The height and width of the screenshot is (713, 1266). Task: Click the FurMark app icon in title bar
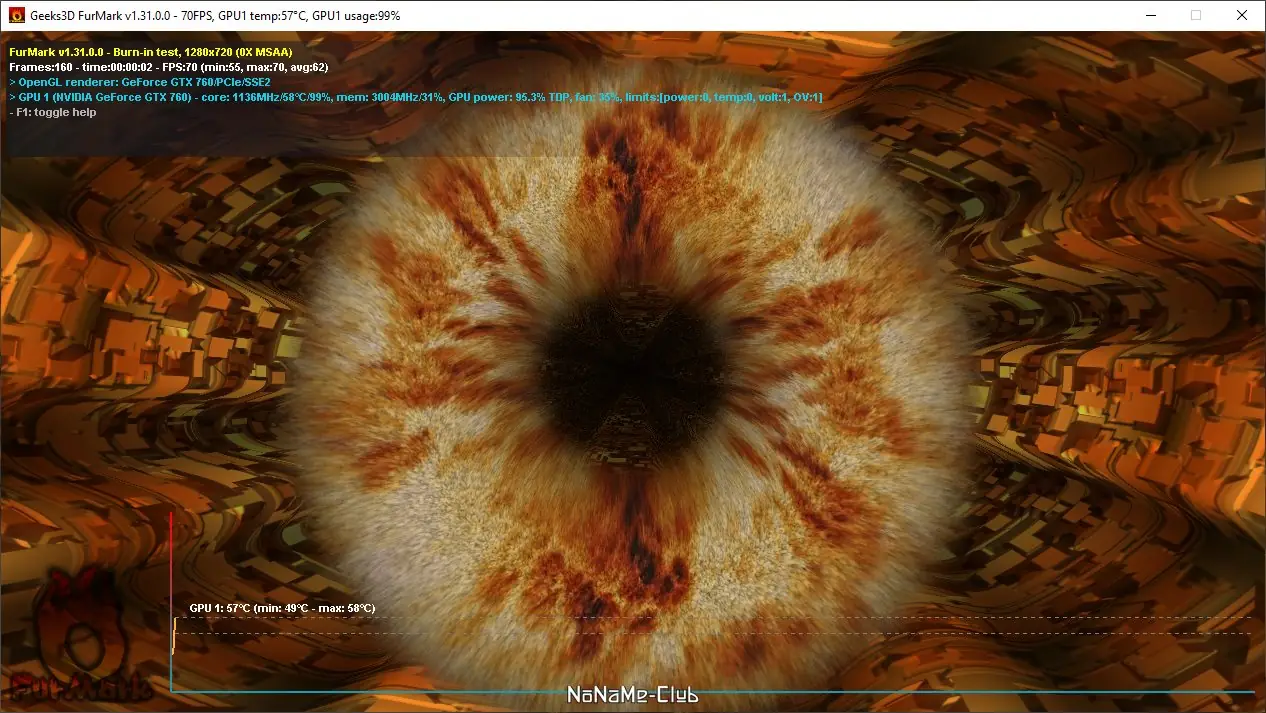click(16, 16)
